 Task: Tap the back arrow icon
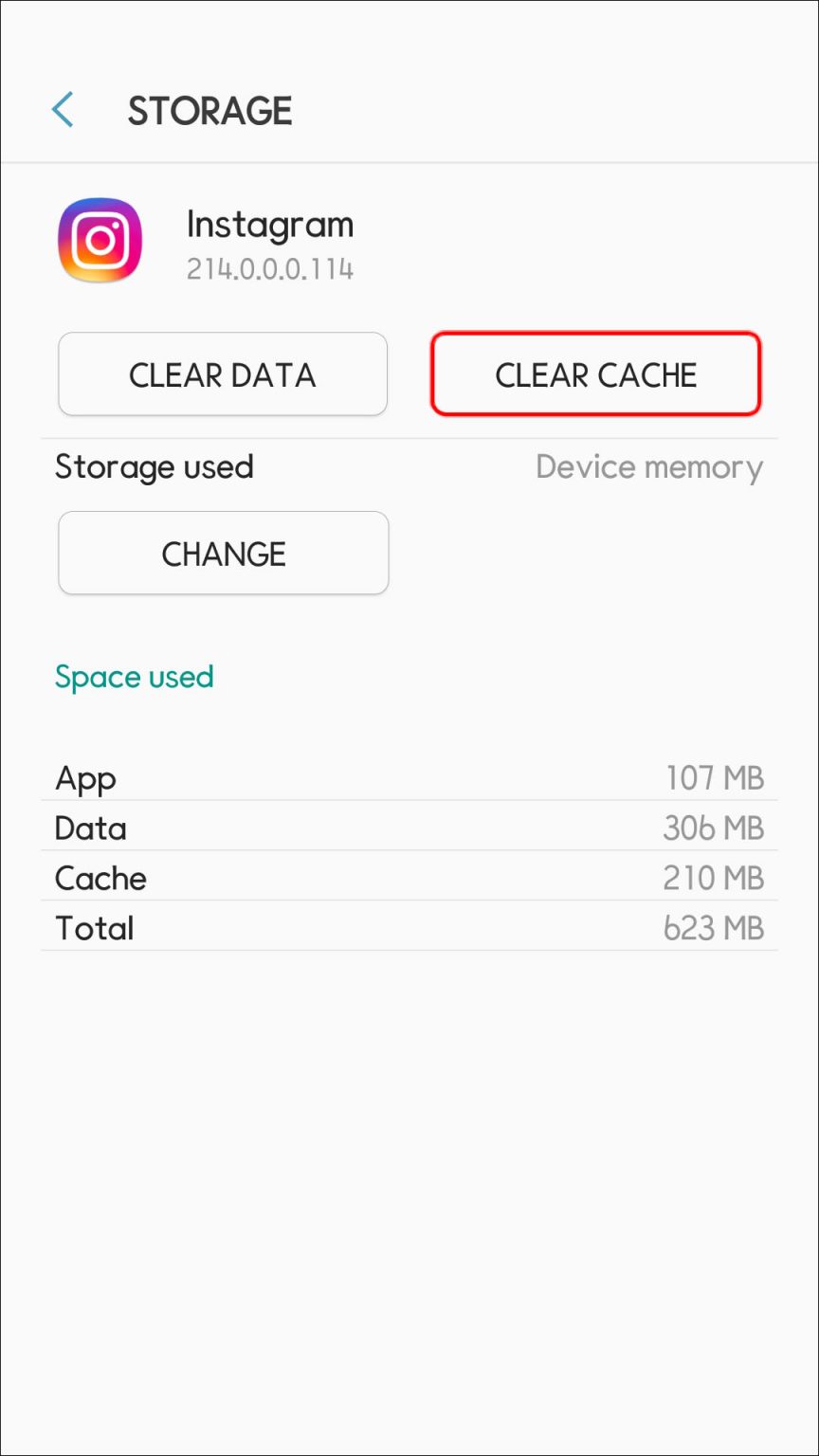point(63,110)
